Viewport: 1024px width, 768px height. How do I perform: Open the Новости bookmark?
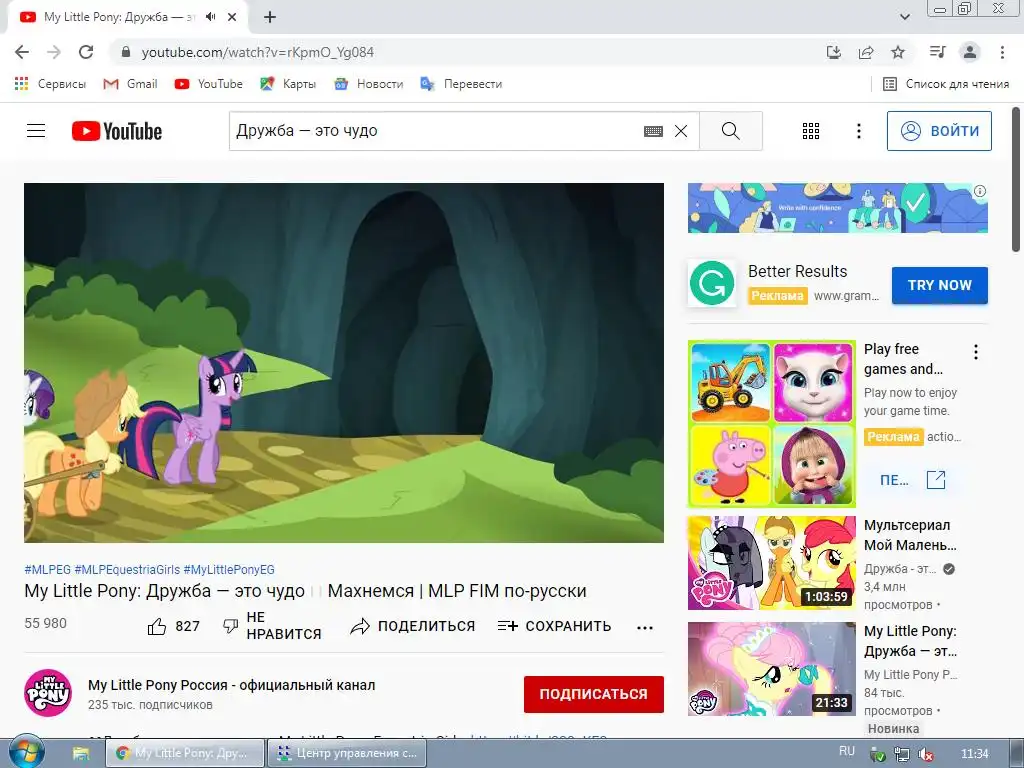(x=368, y=84)
